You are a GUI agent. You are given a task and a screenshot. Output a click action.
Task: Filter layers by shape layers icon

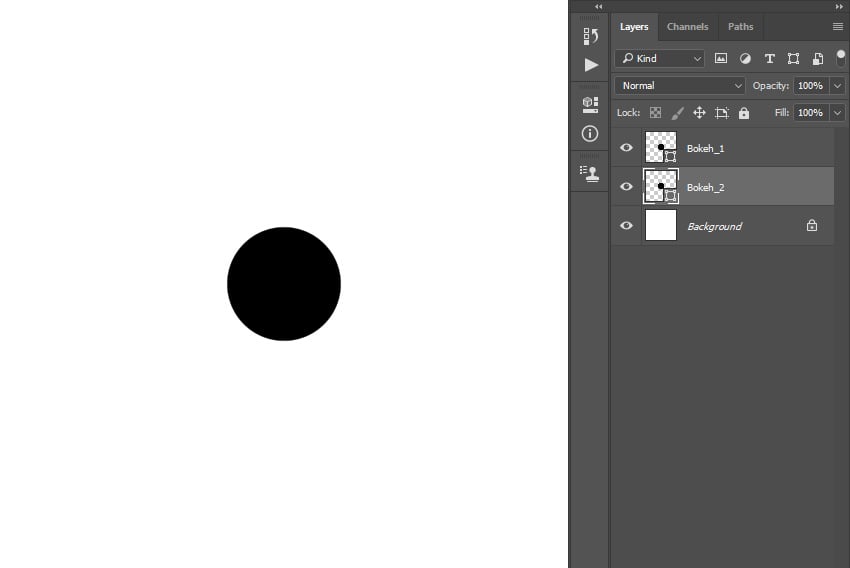click(793, 59)
